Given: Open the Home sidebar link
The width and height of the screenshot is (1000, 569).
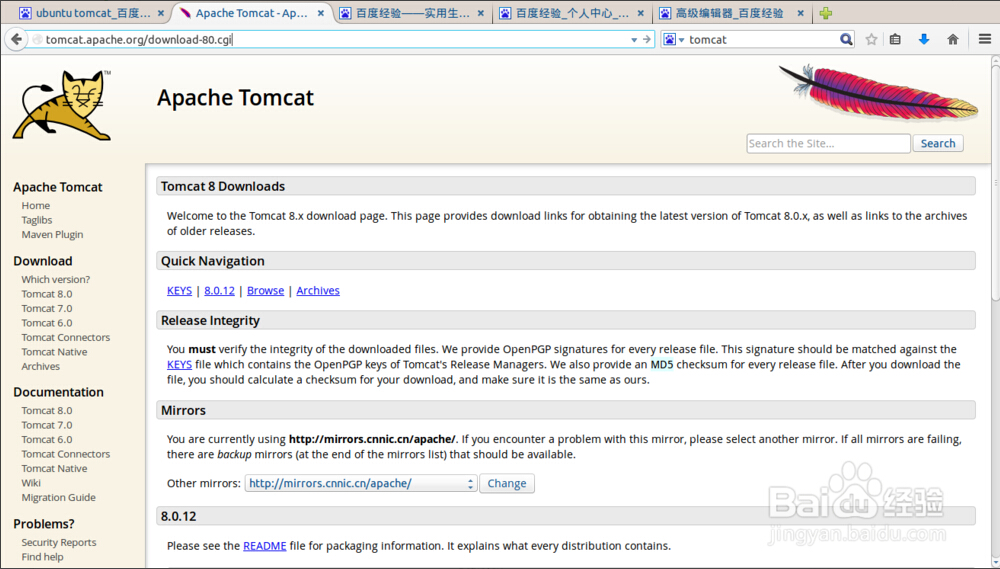Looking at the screenshot, I should (36, 205).
